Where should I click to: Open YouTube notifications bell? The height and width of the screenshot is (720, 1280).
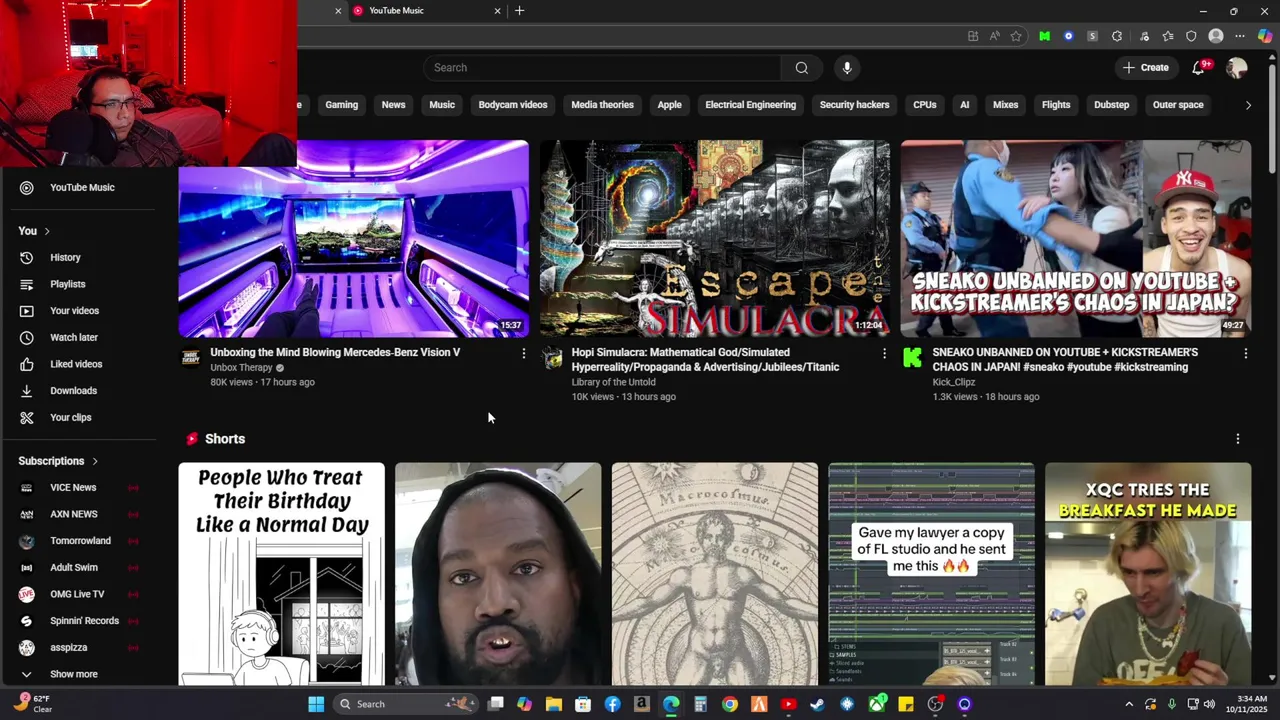tap(1198, 68)
